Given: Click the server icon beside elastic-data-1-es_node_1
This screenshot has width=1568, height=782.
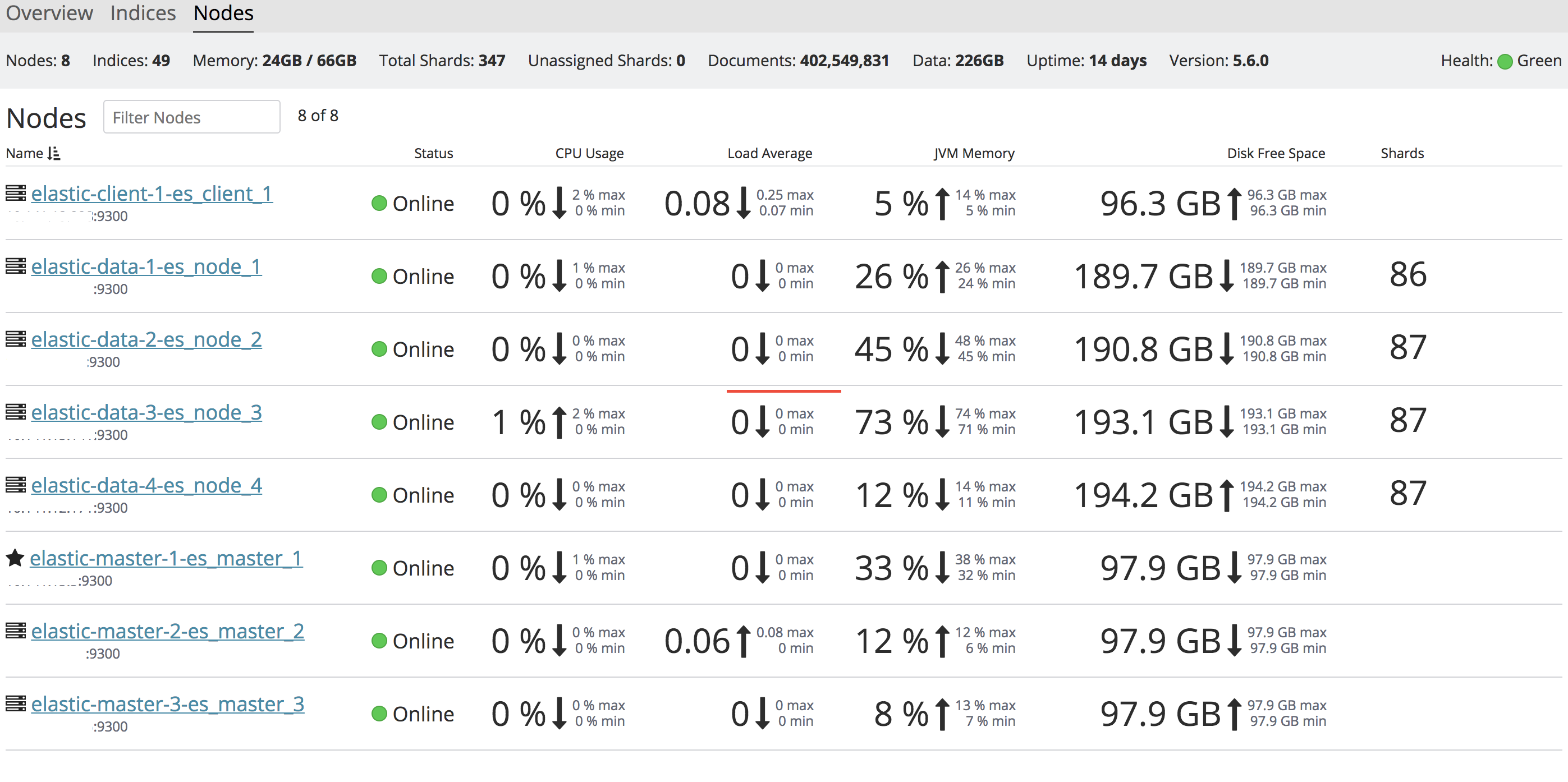Looking at the screenshot, I should point(16,266).
